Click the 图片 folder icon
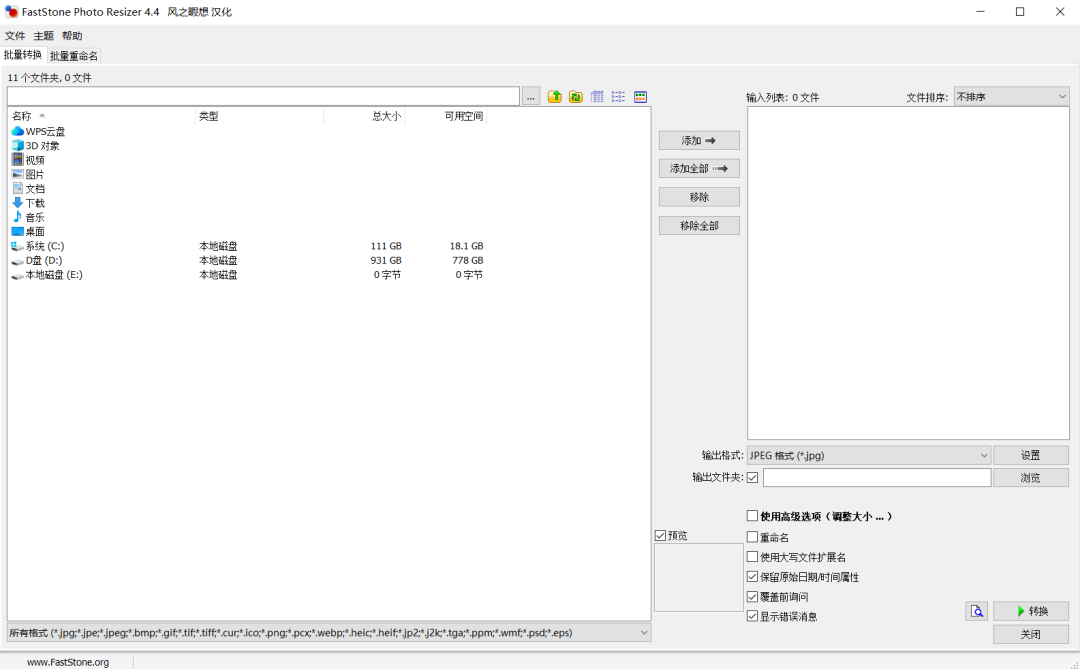Image resolution: width=1080 pixels, height=669 pixels. pyautogui.click(x=17, y=174)
